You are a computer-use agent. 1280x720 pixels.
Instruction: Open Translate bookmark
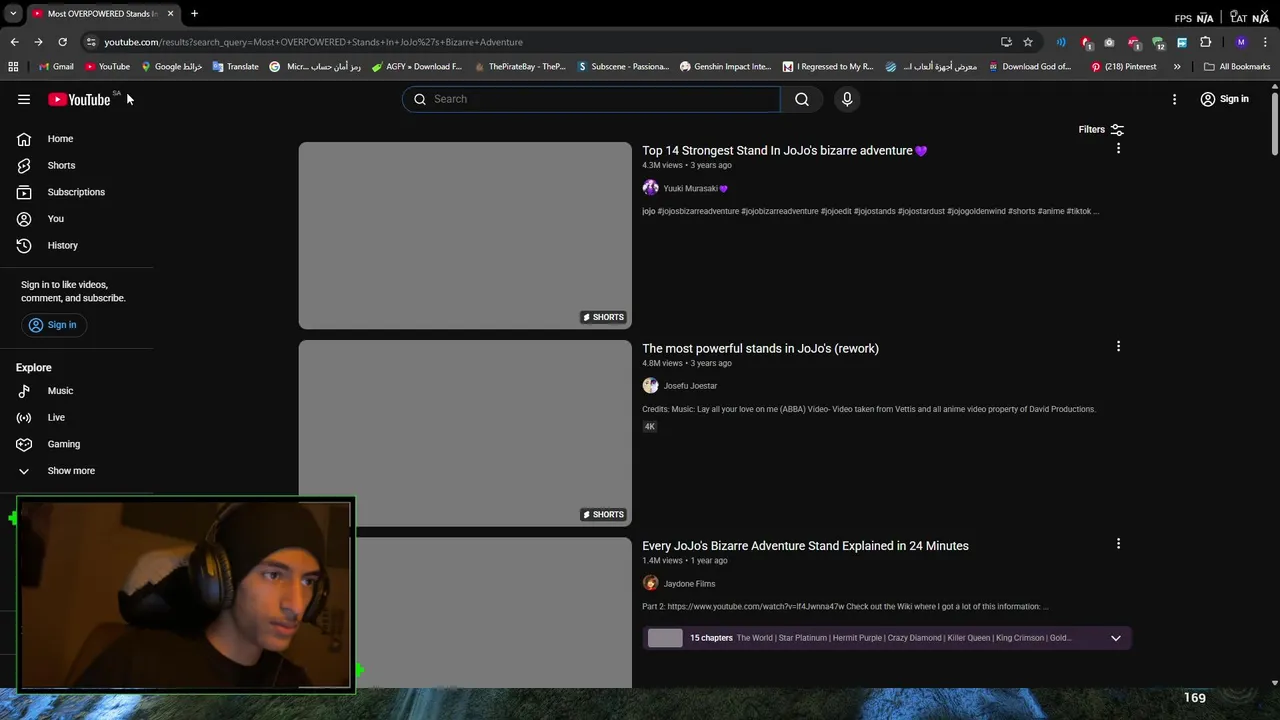click(x=235, y=67)
